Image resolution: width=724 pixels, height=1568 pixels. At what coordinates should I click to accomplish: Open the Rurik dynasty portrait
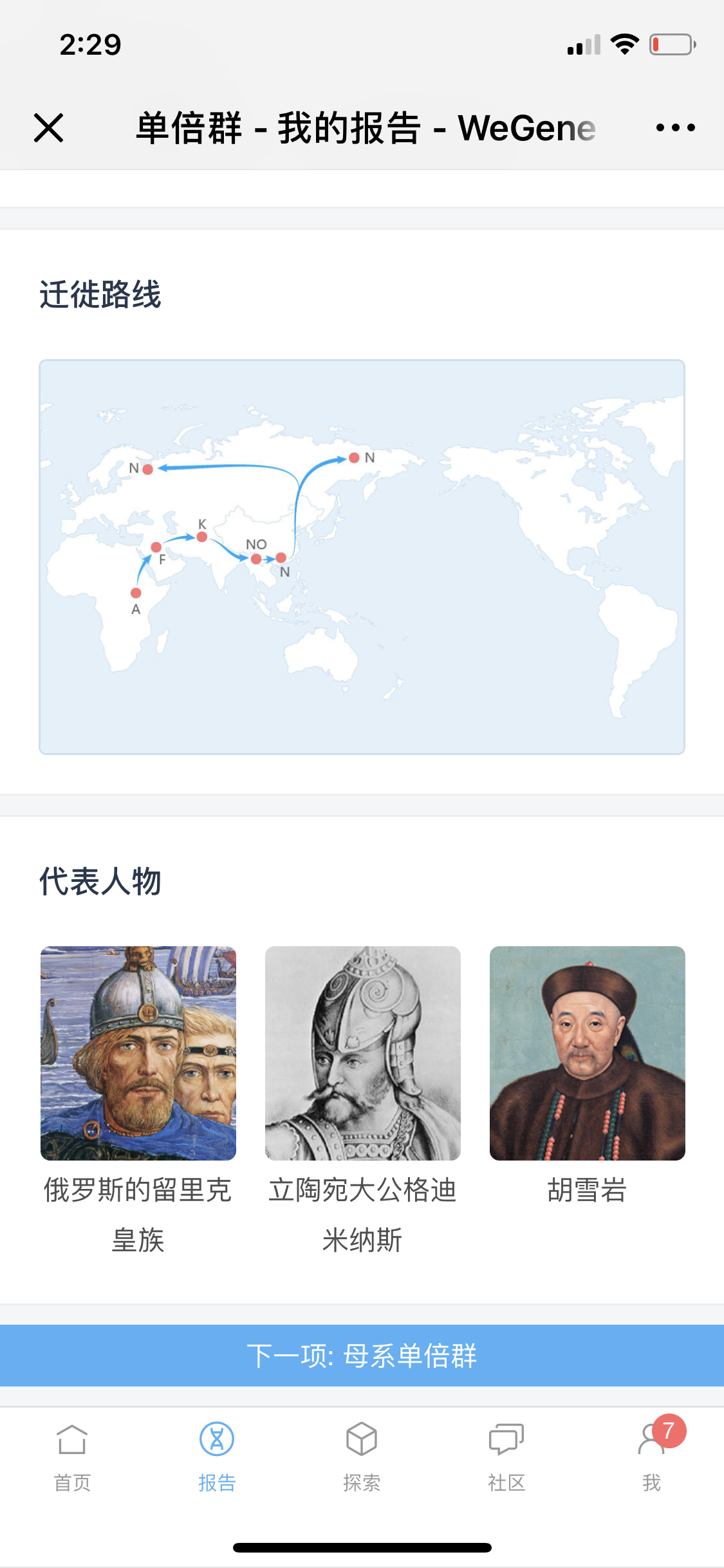coord(138,1053)
